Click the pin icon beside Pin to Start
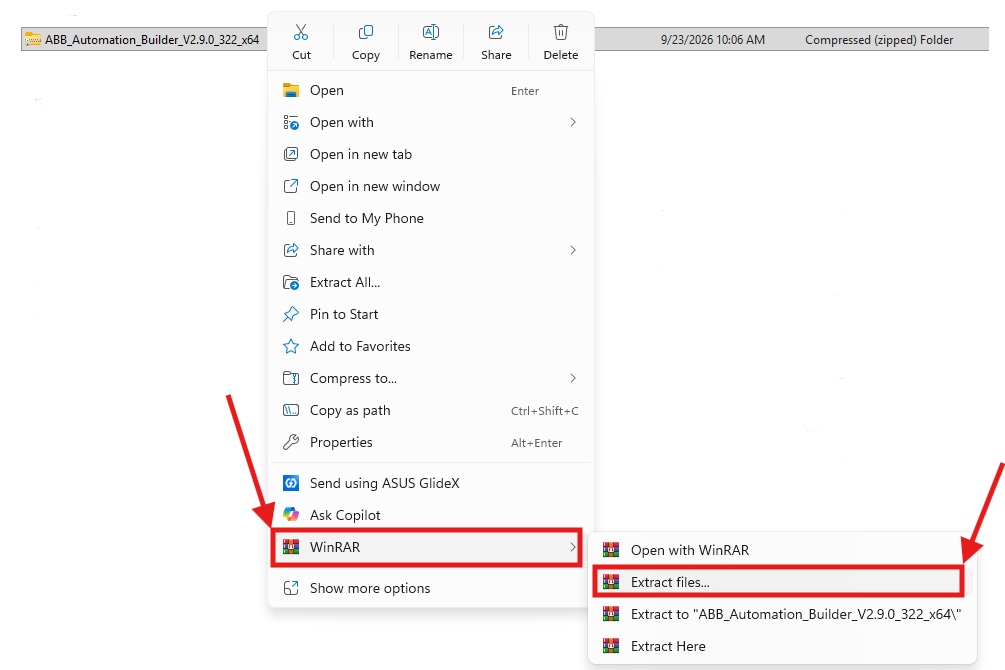Viewport: 1005px width, 670px height. [291, 314]
